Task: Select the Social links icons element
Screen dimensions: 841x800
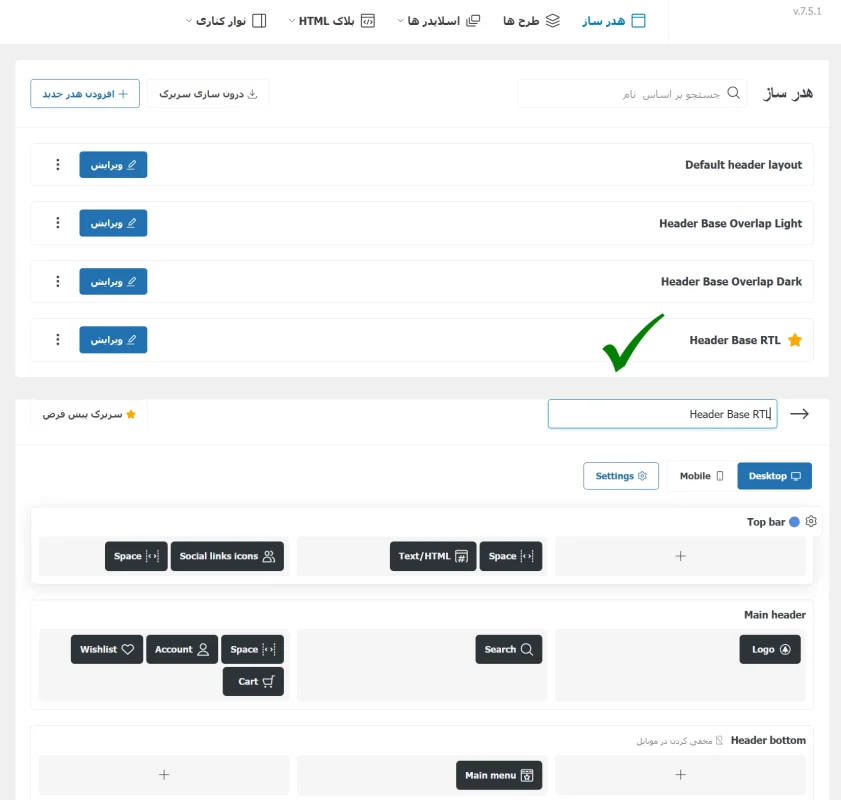Action: pyautogui.click(x=227, y=556)
